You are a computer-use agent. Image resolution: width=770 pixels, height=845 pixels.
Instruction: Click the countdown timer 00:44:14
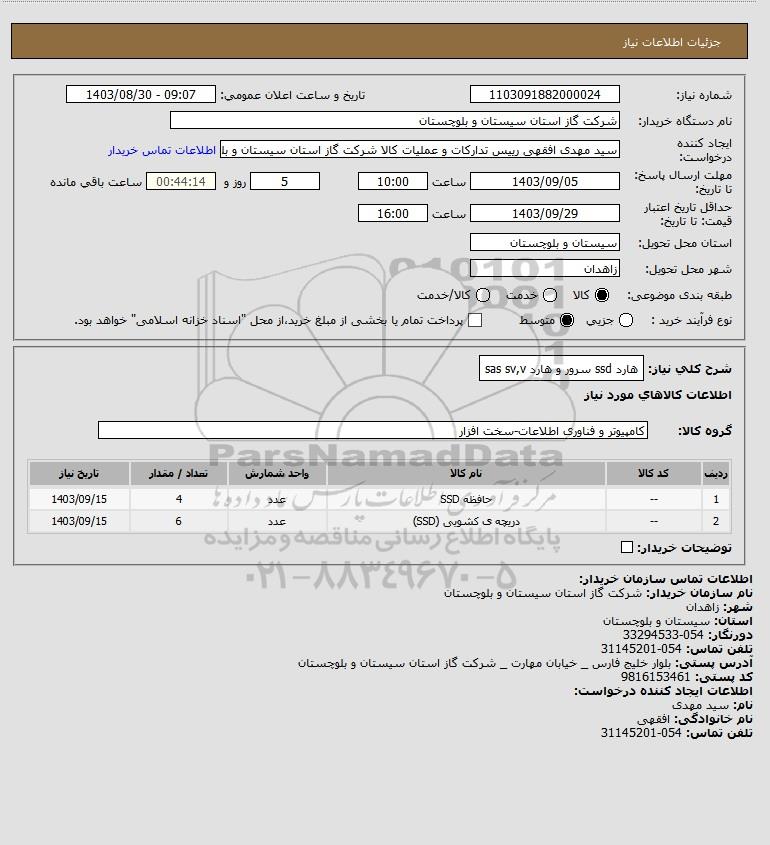(181, 182)
